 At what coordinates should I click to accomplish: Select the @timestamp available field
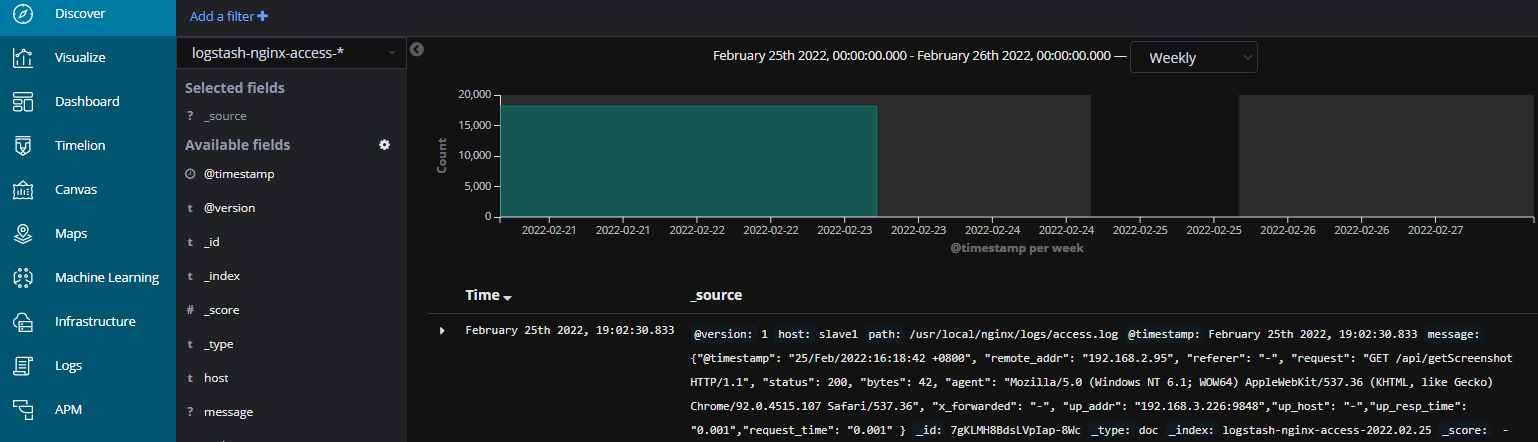click(x=239, y=174)
